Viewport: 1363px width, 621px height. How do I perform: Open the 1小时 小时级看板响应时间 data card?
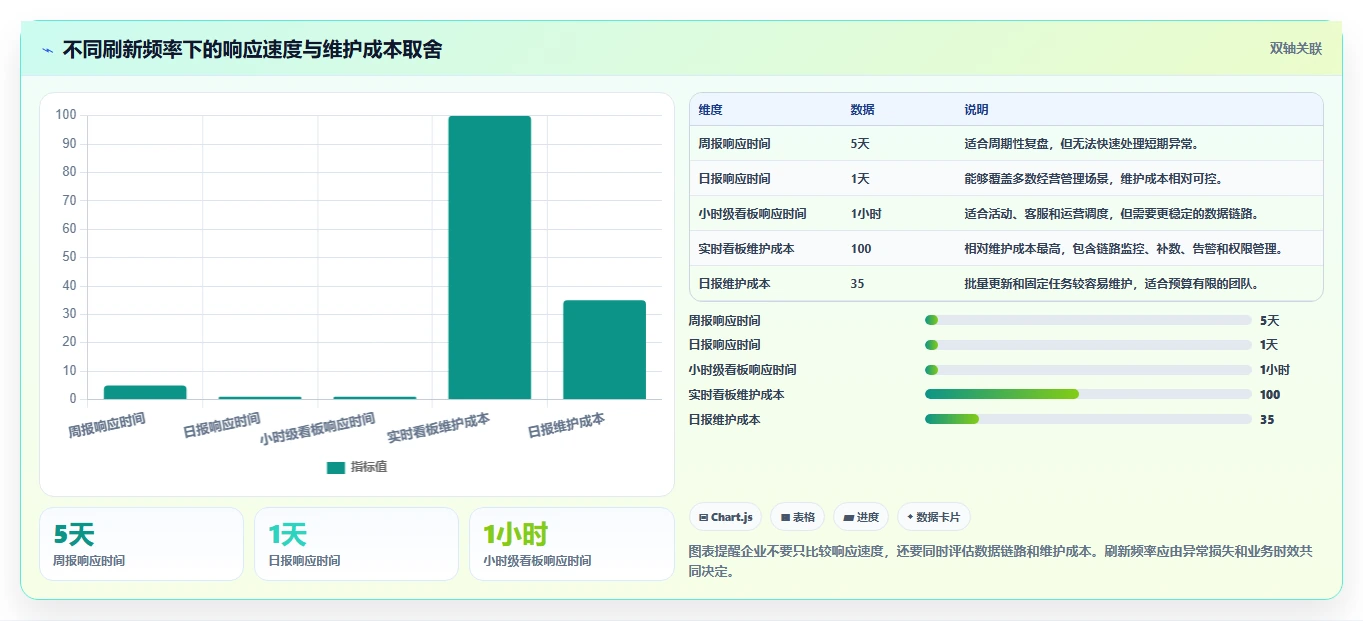click(571, 544)
